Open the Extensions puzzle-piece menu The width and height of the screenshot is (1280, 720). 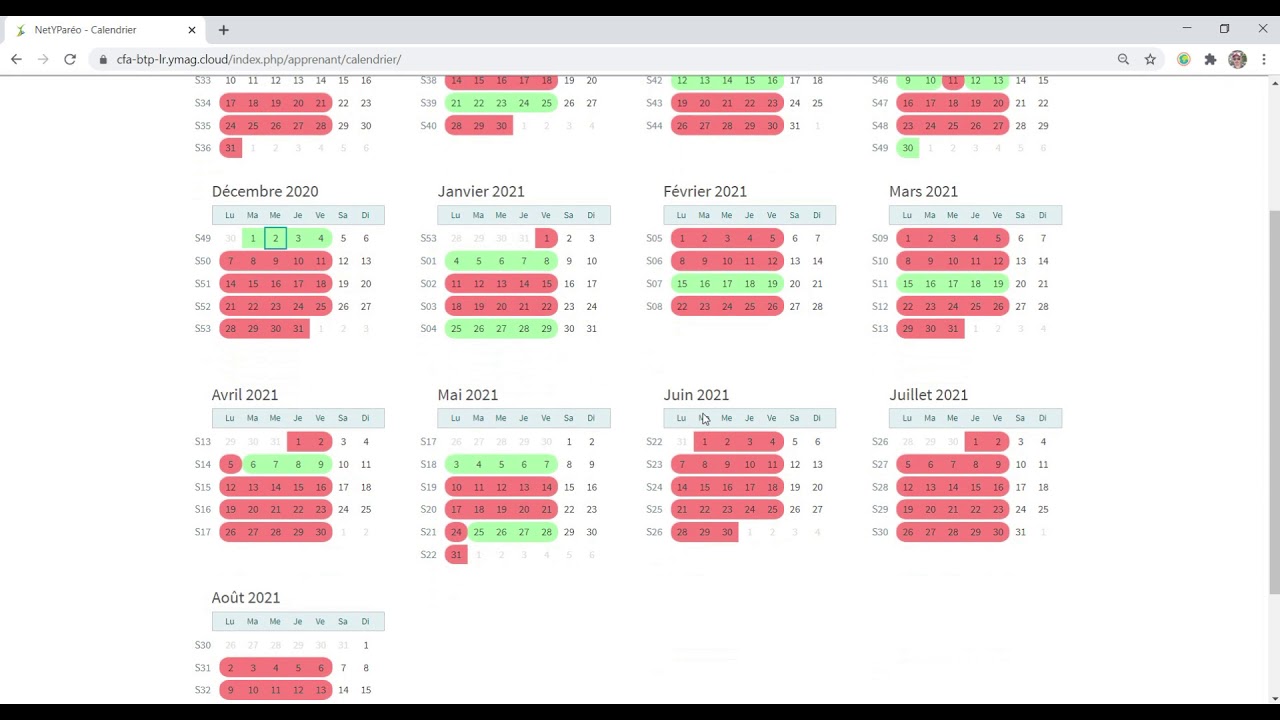coord(1210,60)
